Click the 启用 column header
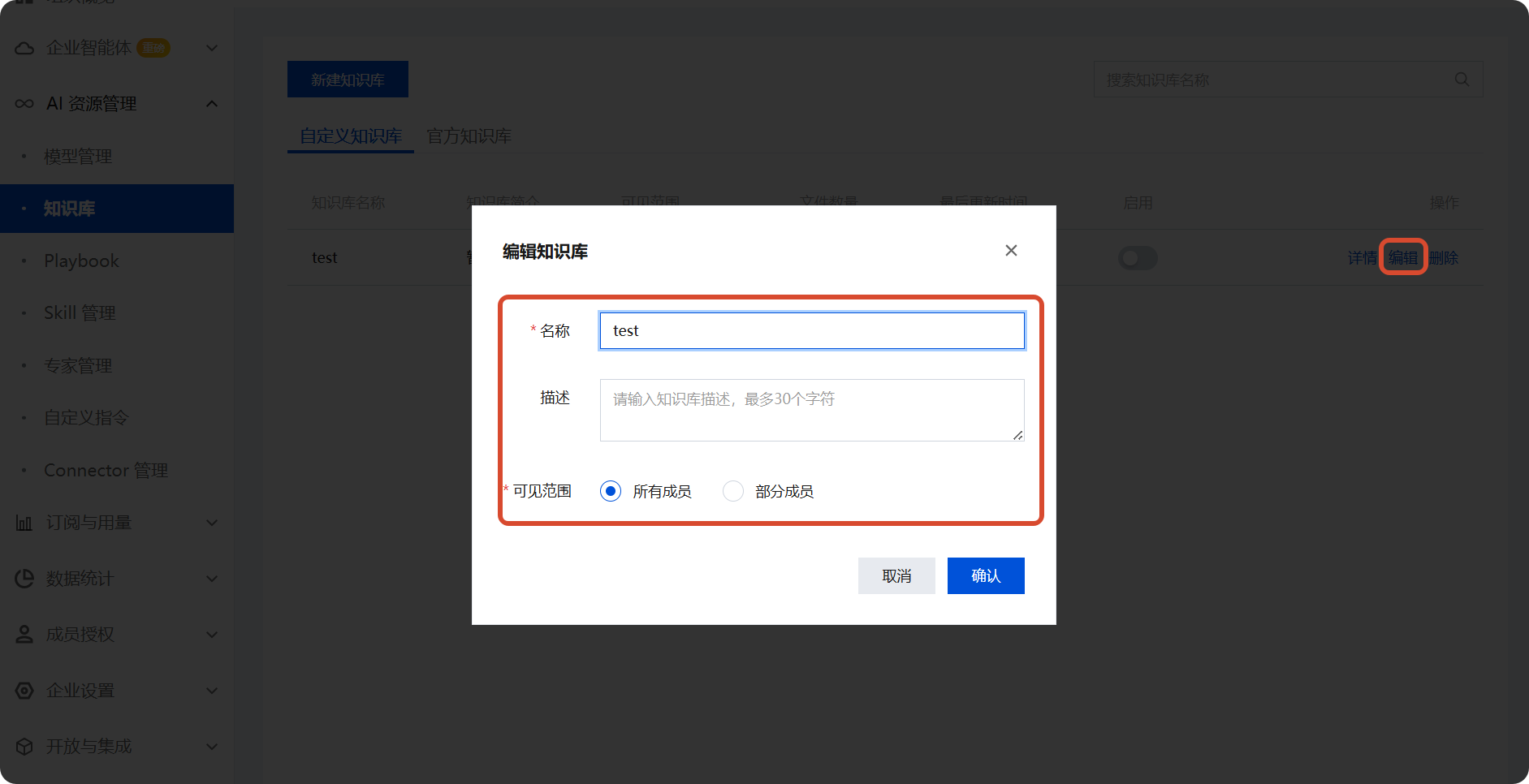1529x784 pixels. (x=1138, y=203)
